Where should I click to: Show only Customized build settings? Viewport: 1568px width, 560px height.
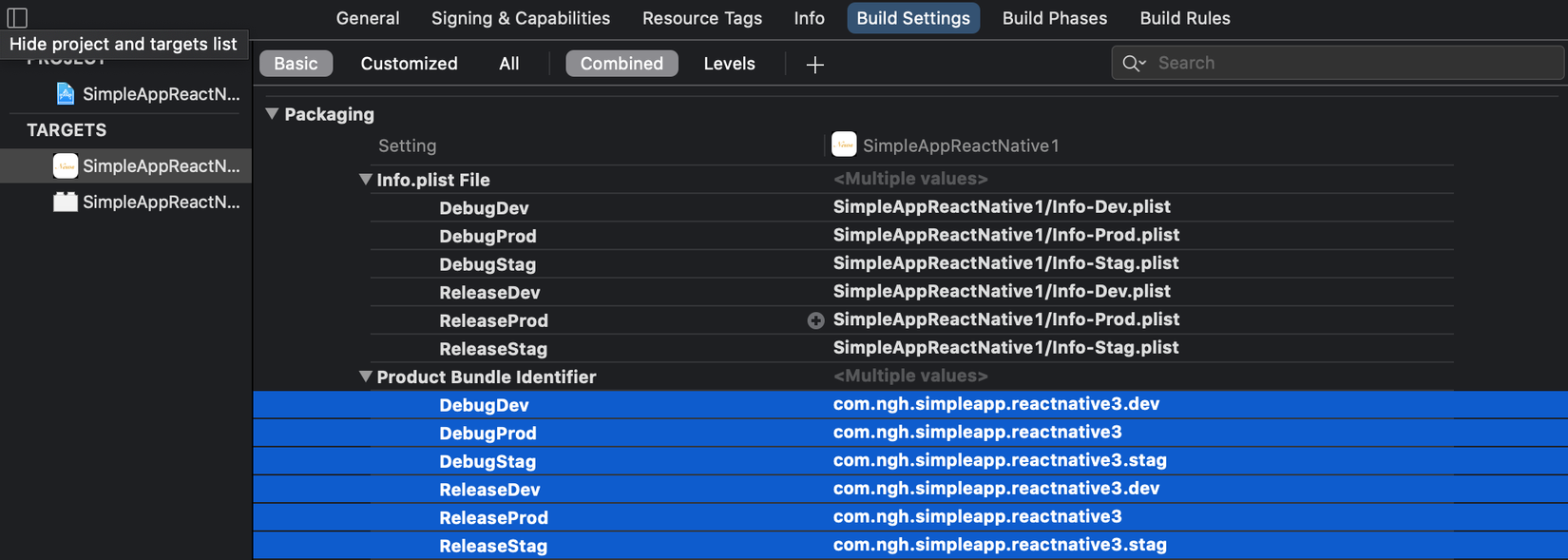point(409,64)
